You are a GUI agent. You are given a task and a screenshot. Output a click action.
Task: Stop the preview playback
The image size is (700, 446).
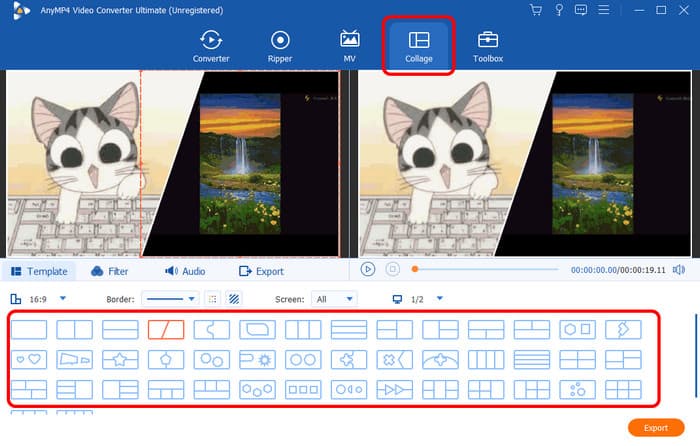[x=392, y=269]
